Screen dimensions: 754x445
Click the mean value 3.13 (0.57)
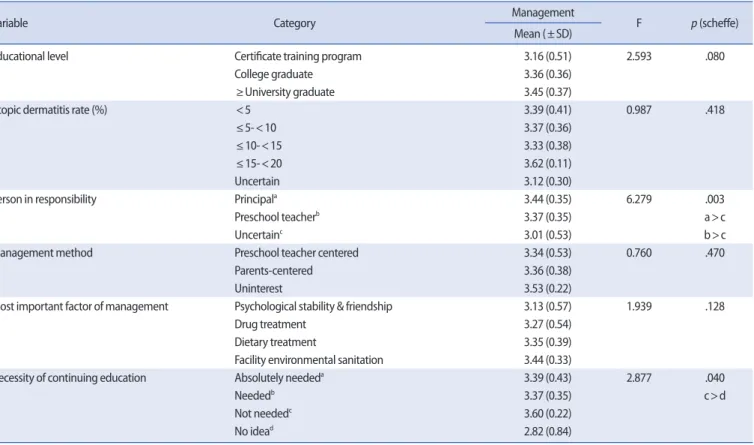click(x=547, y=306)
